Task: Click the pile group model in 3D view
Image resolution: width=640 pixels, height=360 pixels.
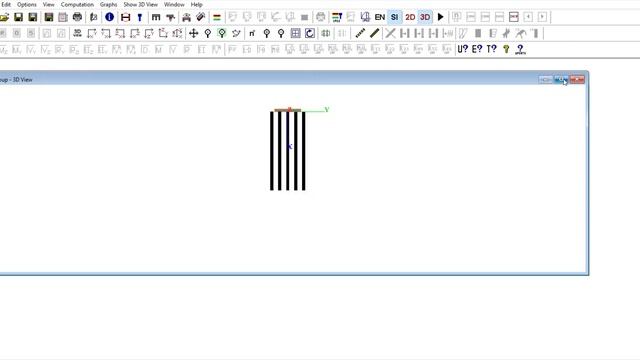Action: coord(288,150)
